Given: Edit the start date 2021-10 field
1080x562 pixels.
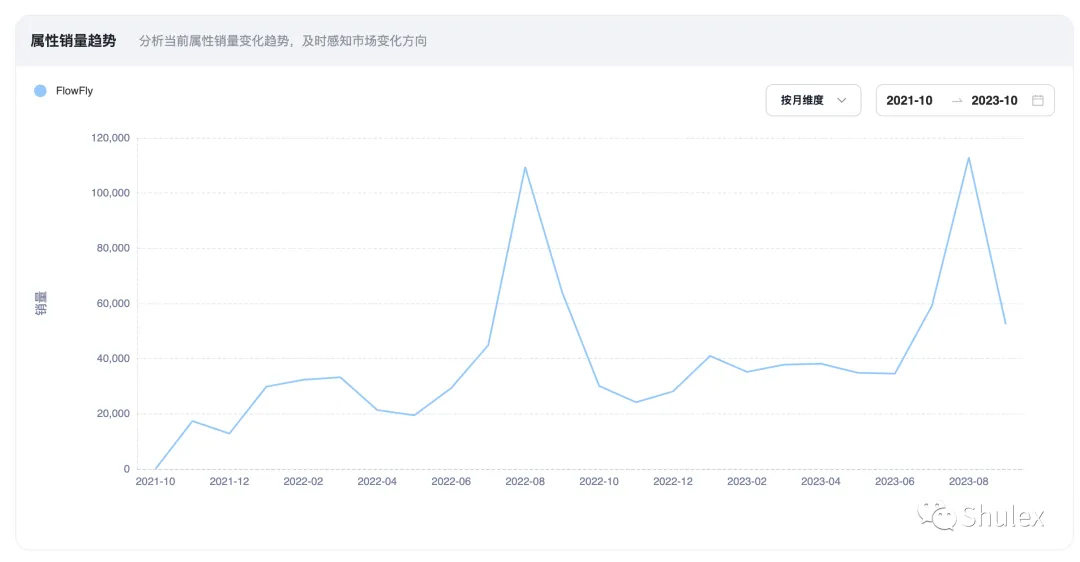Looking at the screenshot, I should [x=909, y=101].
